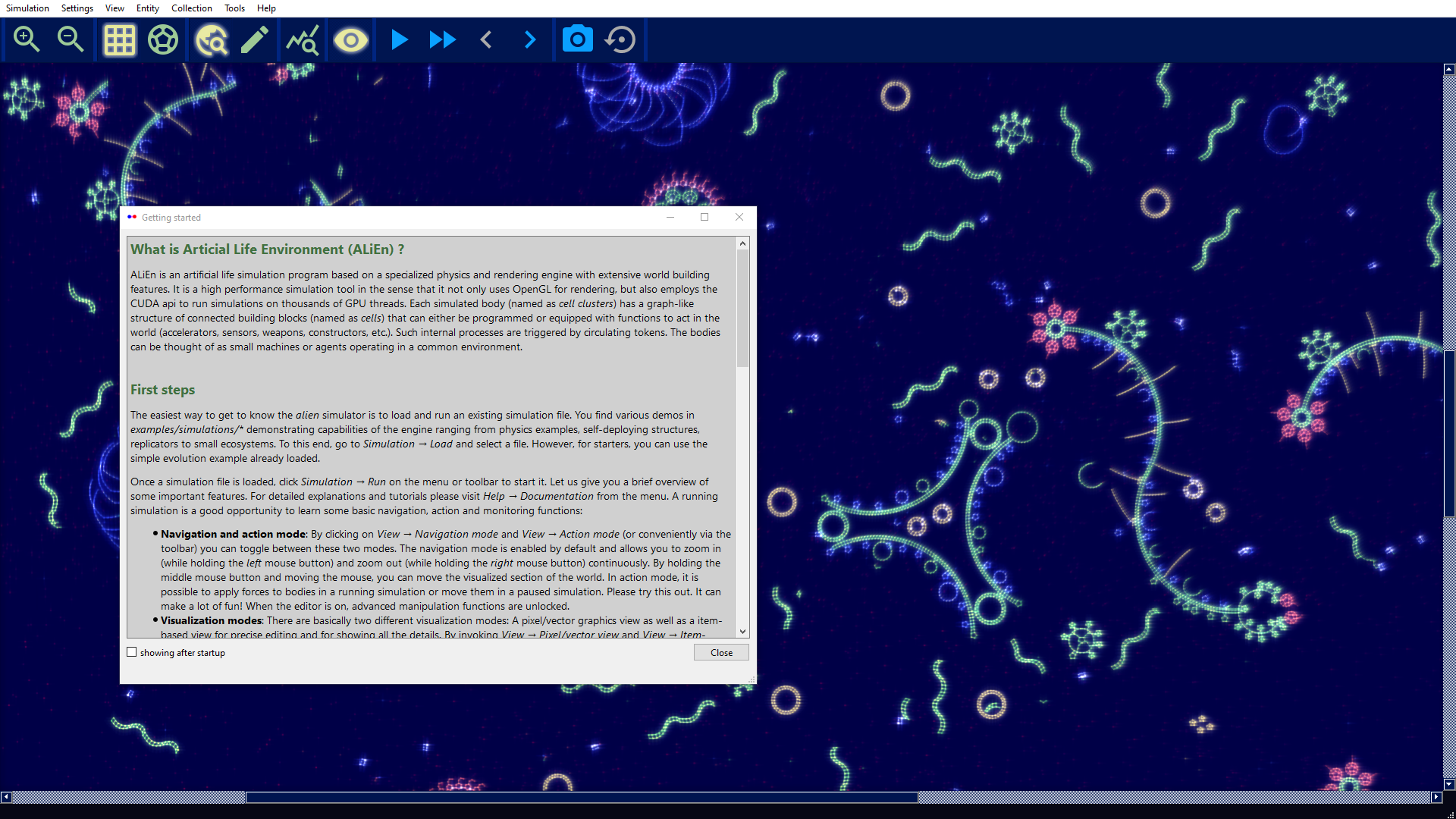
Task: Restore snapshot with the history icon
Action: 620,39
